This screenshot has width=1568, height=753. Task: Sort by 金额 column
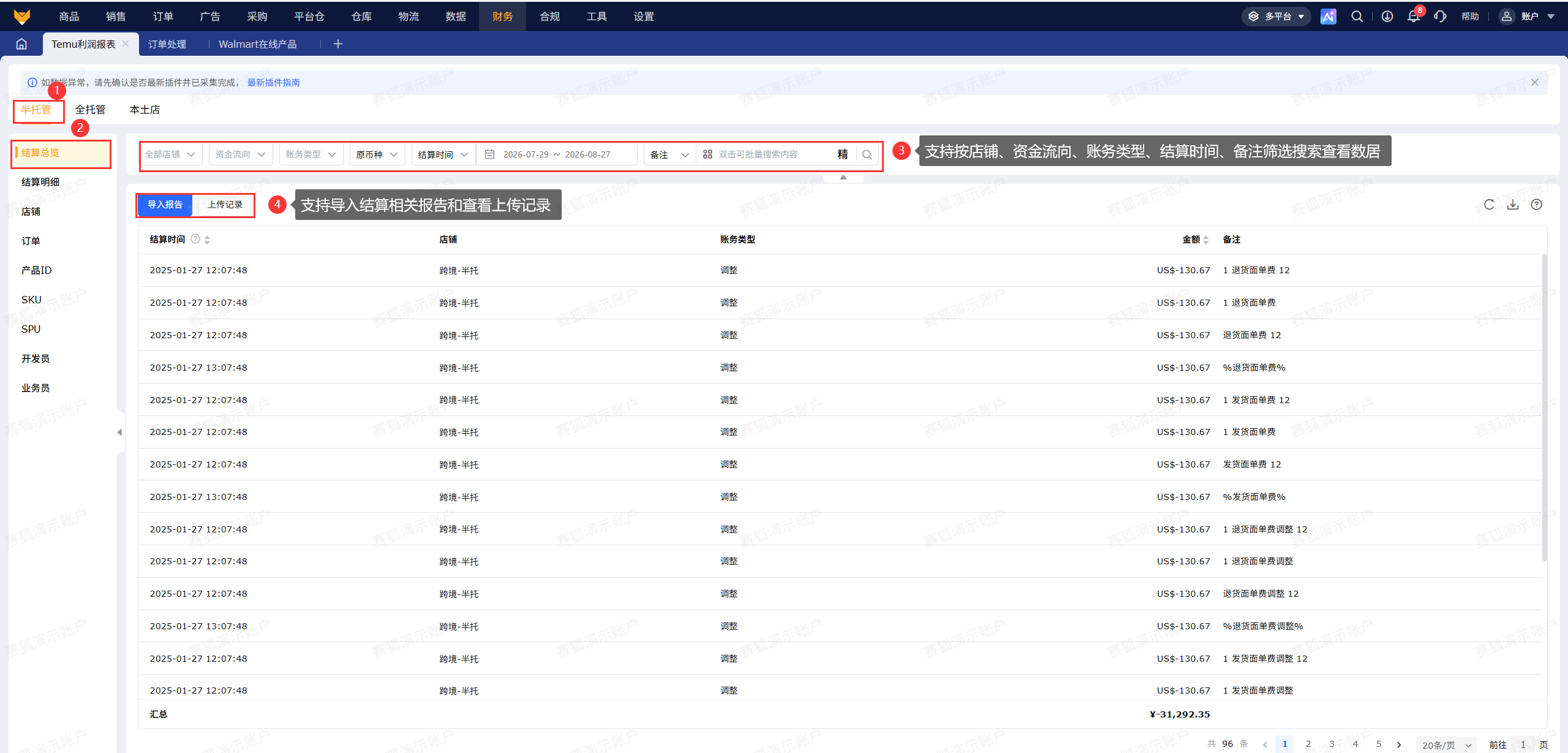(x=1206, y=240)
